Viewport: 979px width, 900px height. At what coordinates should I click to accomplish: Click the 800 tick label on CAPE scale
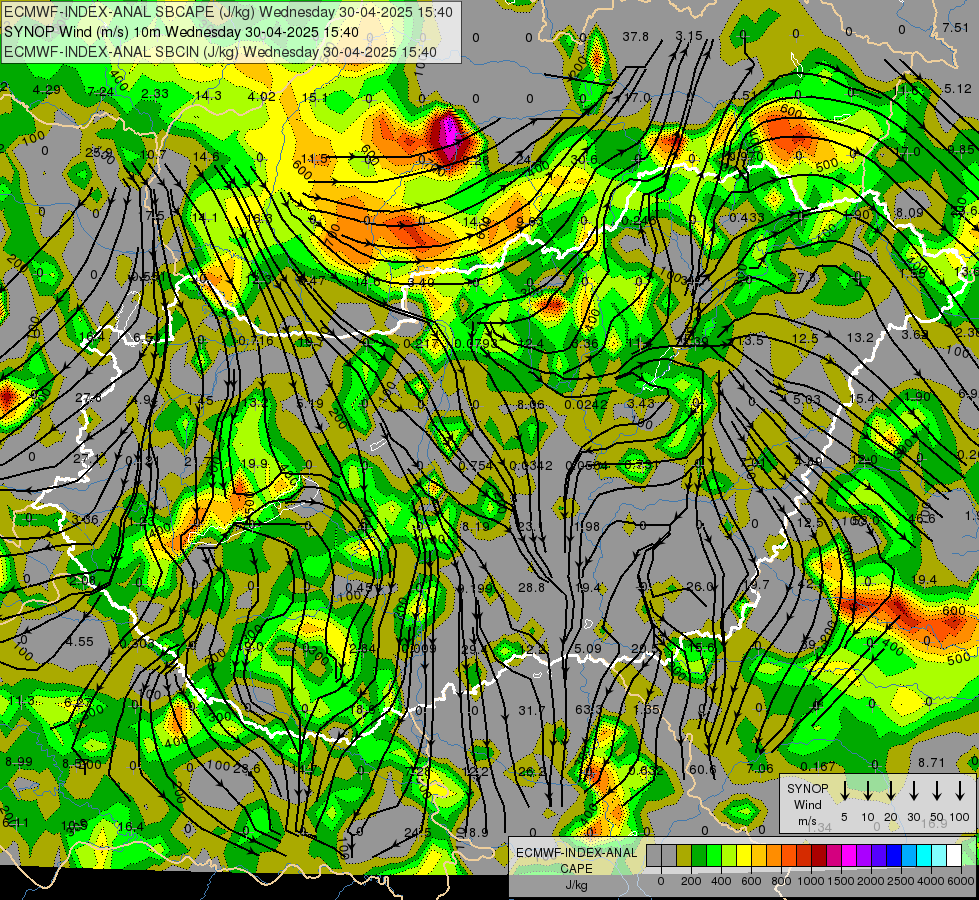781,881
